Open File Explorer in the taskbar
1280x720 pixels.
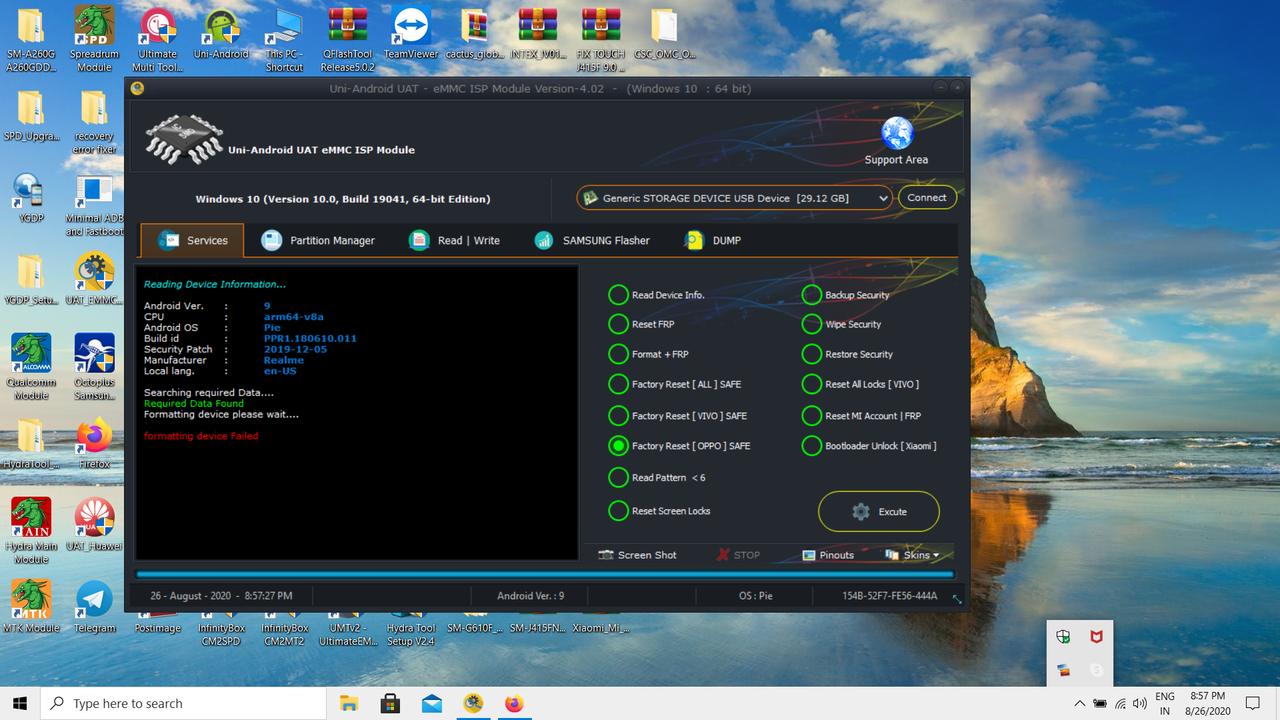click(348, 703)
